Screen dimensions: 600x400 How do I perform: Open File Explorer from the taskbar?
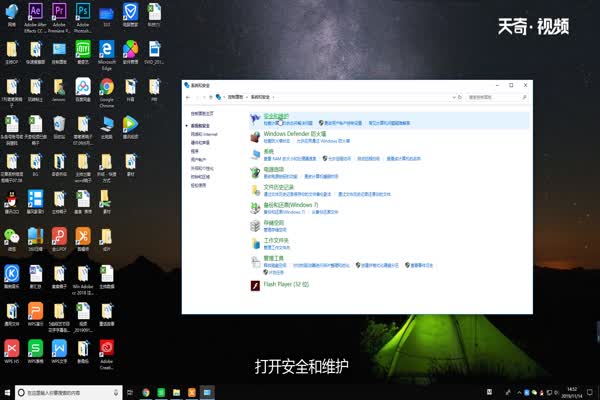click(x=176, y=392)
